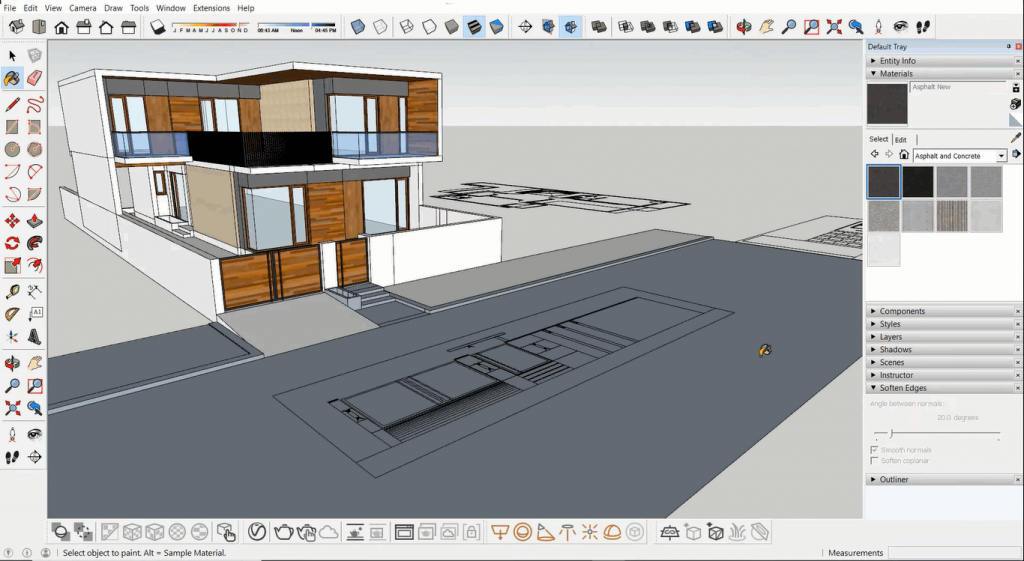
Task: Switch to Iso view in top toolbar
Action: click(16, 27)
